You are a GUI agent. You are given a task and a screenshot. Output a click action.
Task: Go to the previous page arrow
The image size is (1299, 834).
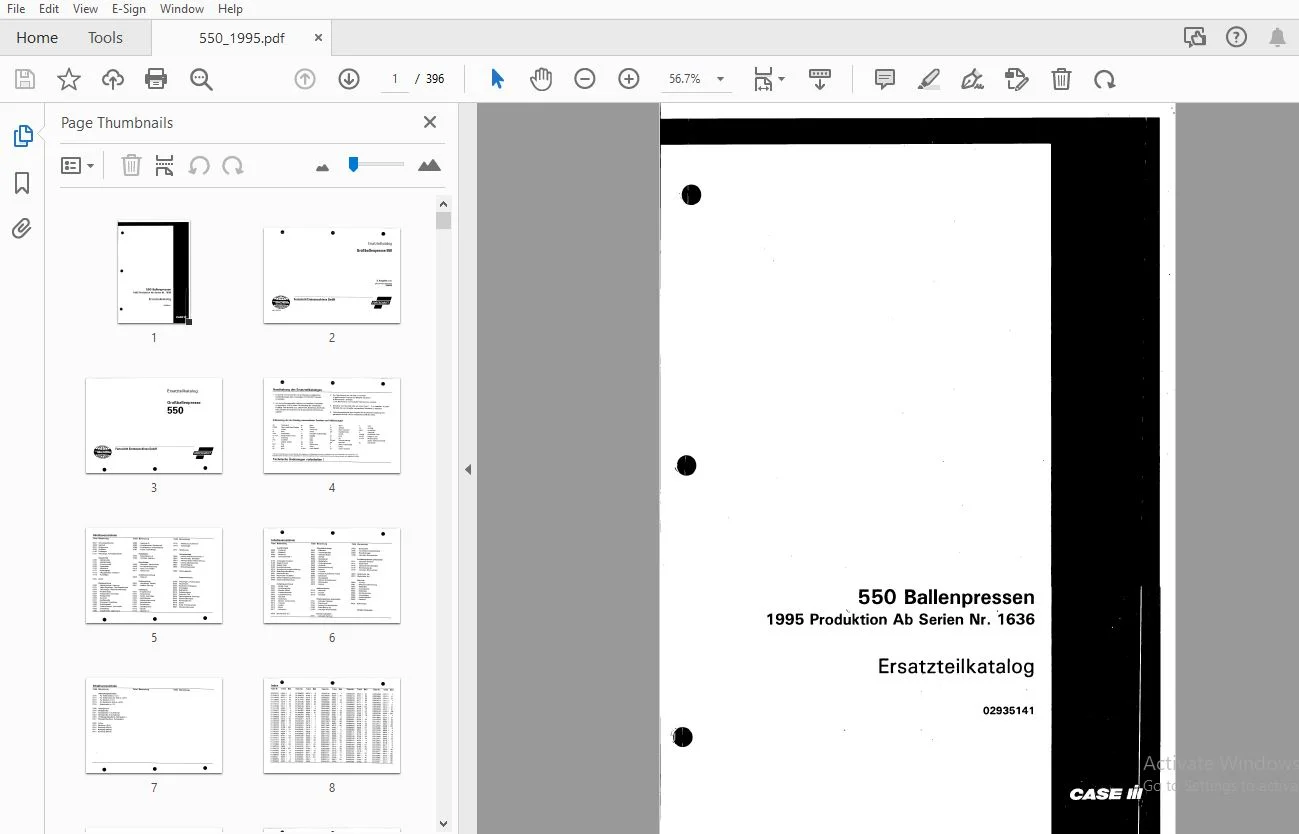pyautogui.click(x=305, y=79)
